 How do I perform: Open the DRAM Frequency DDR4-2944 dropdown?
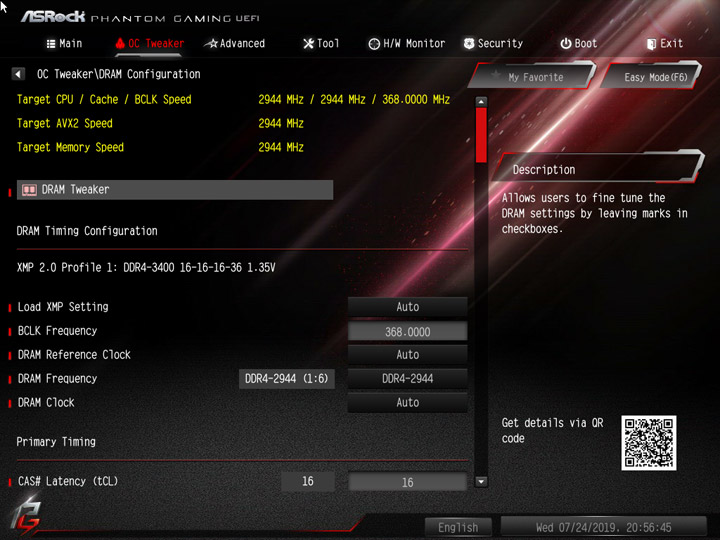[x=407, y=378]
